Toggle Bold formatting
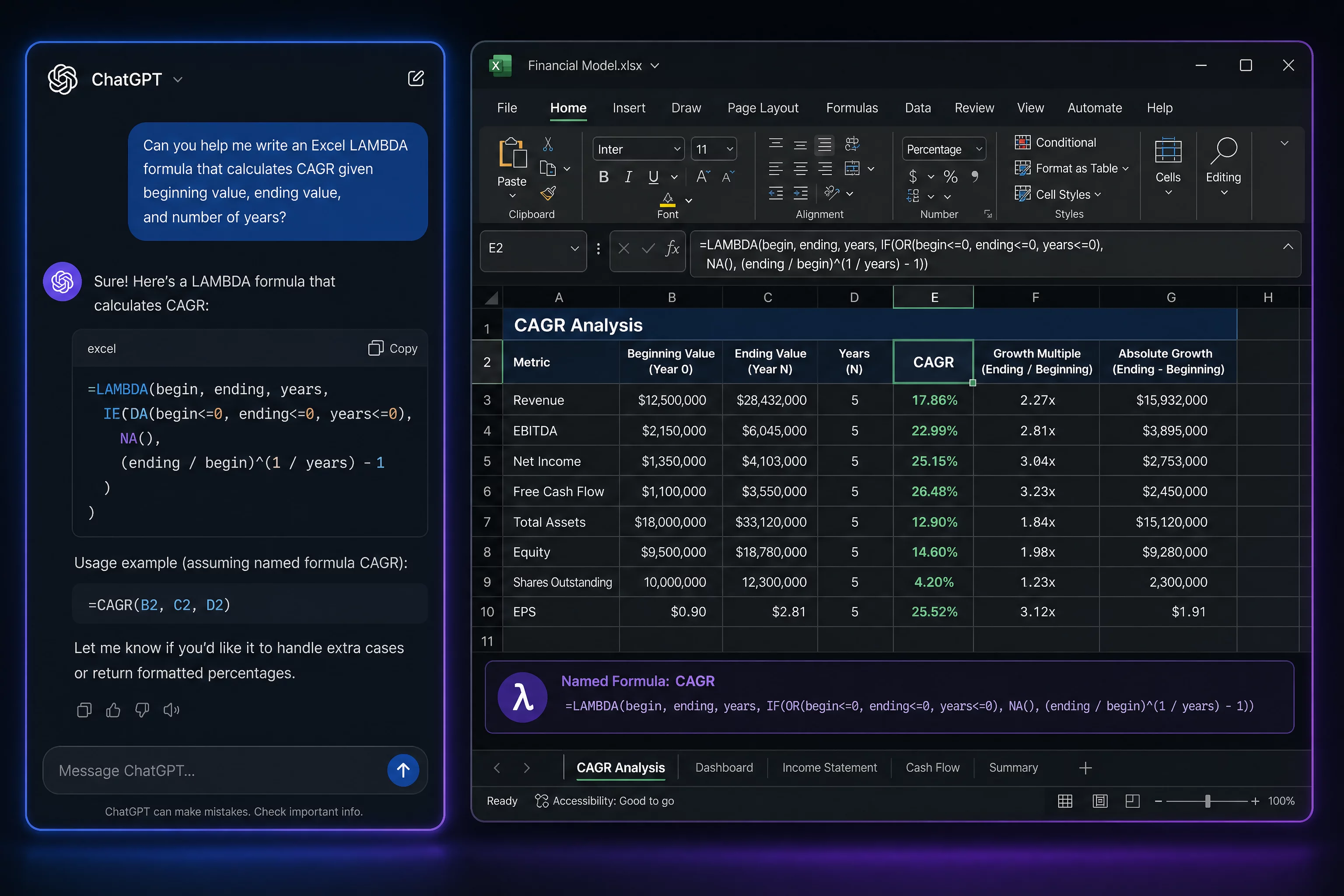 (603, 177)
